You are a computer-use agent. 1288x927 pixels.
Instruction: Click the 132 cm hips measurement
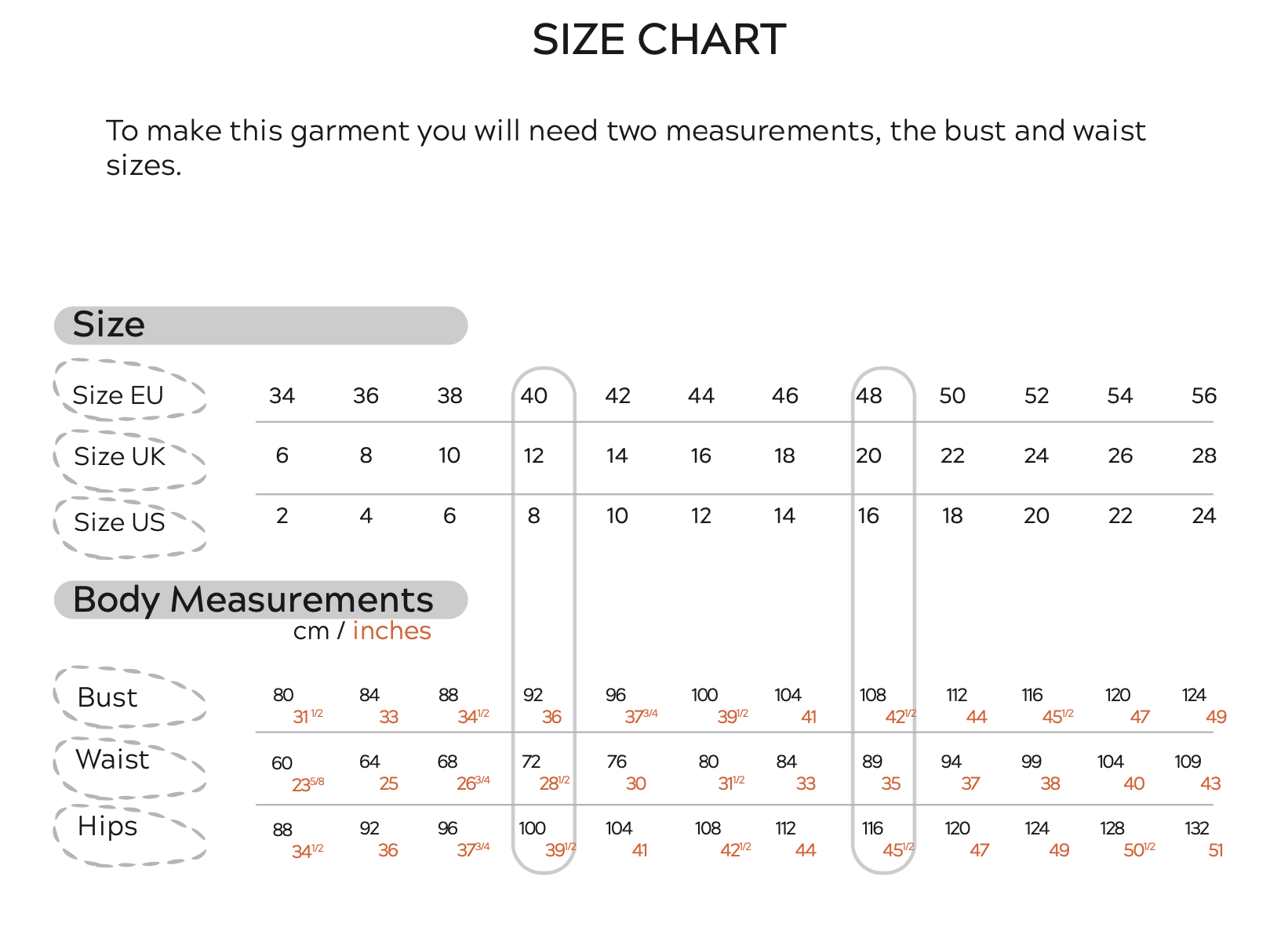tap(1196, 829)
